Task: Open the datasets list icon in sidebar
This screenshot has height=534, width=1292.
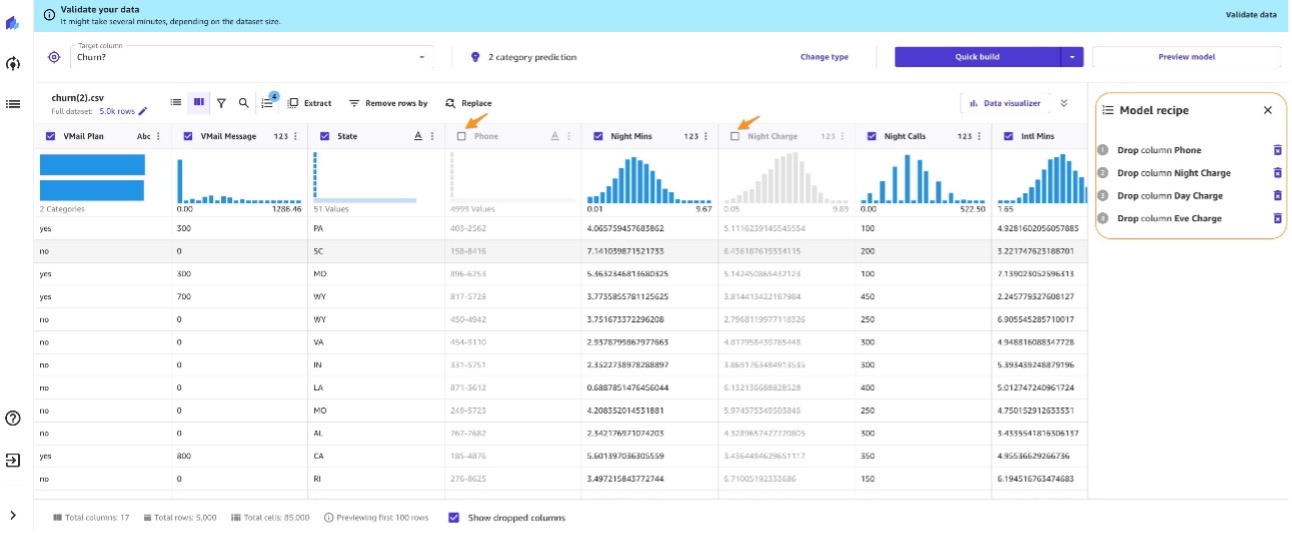Action: [13, 103]
